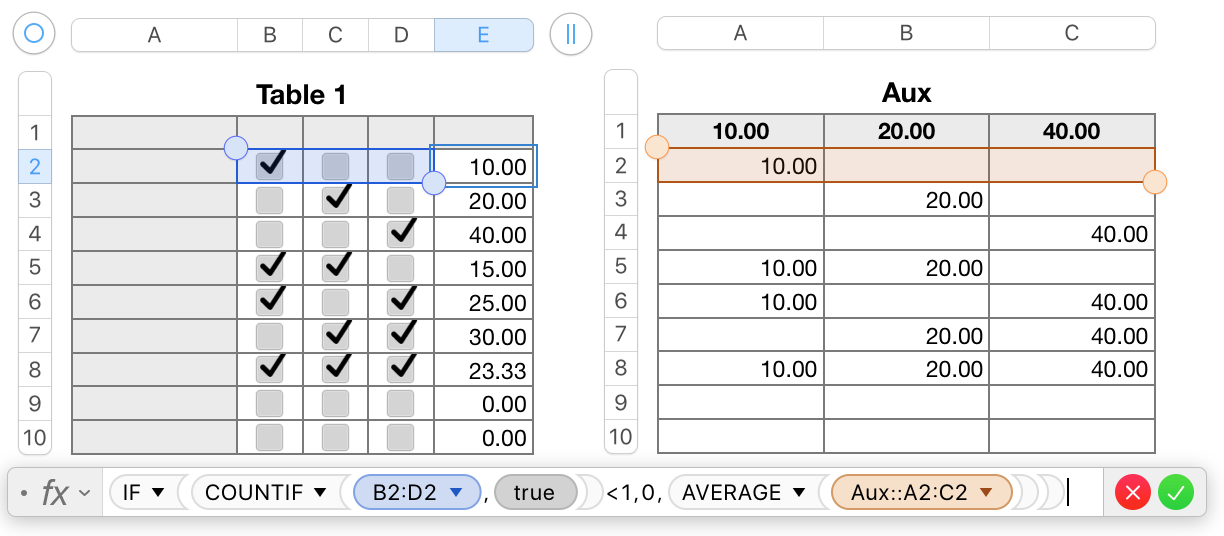Click Table 1 circular table handle

point(34,34)
